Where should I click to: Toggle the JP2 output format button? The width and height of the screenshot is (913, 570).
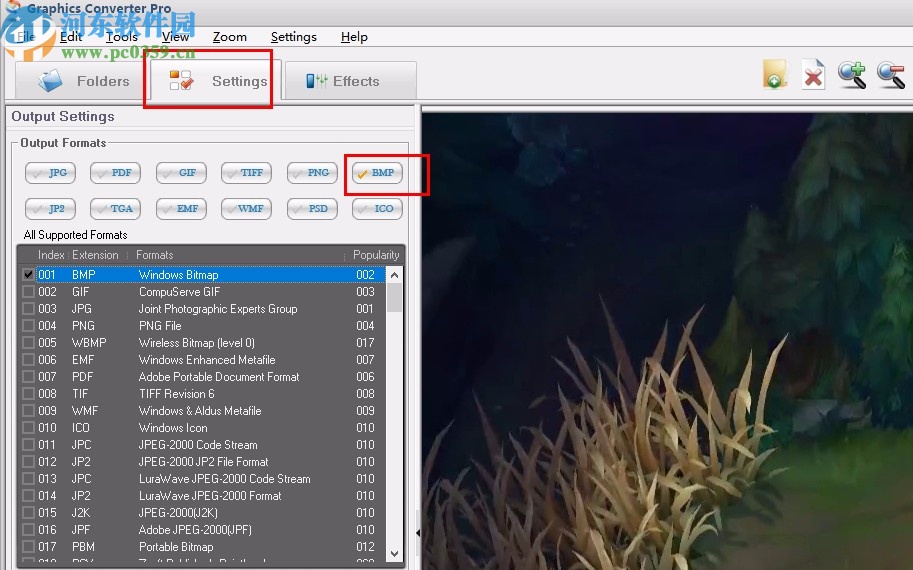tap(50, 209)
